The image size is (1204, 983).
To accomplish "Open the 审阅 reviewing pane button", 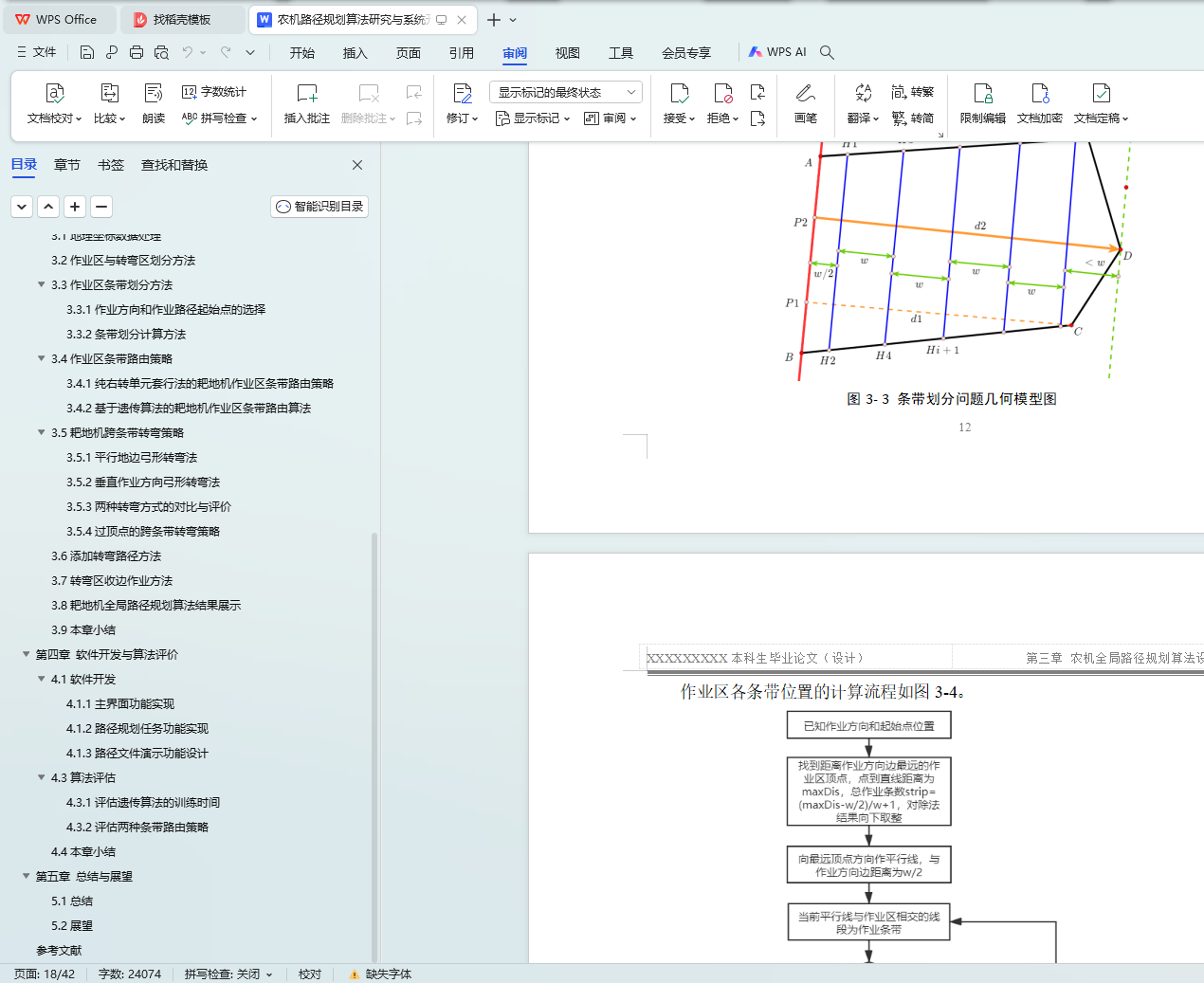I will (610, 118).
